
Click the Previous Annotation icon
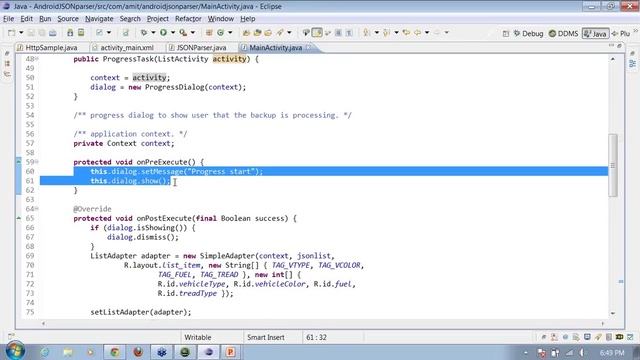(386, 33)
